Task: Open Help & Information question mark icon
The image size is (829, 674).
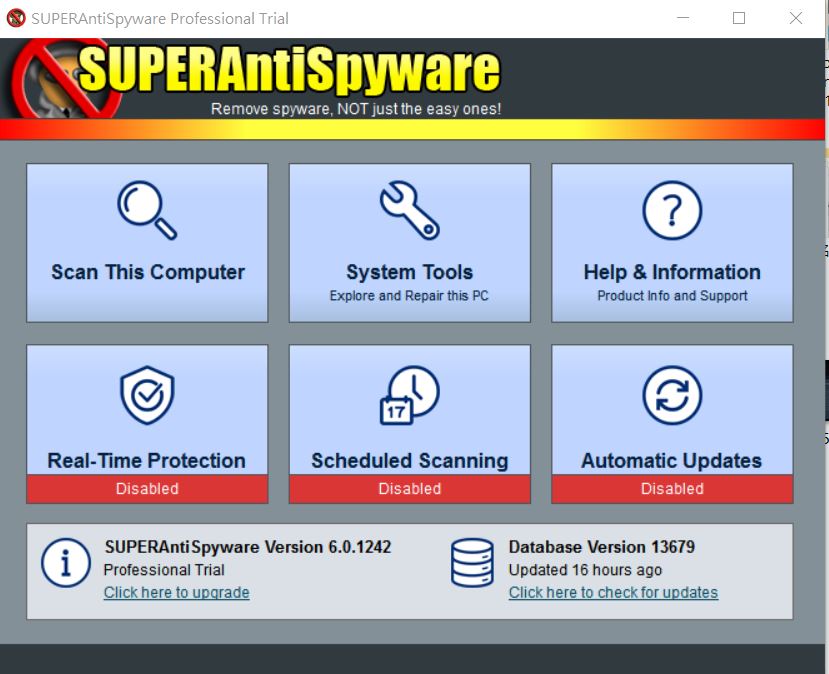Action: [x=672, y=210]
